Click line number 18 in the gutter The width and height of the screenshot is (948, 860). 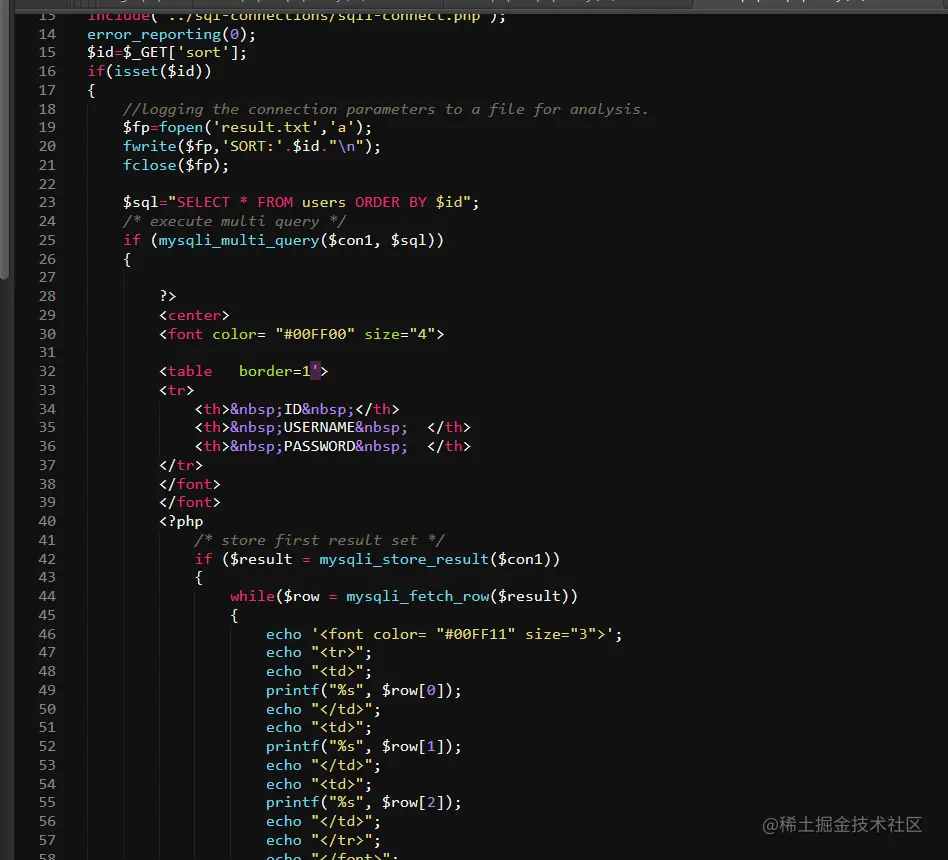click(47, 109)
